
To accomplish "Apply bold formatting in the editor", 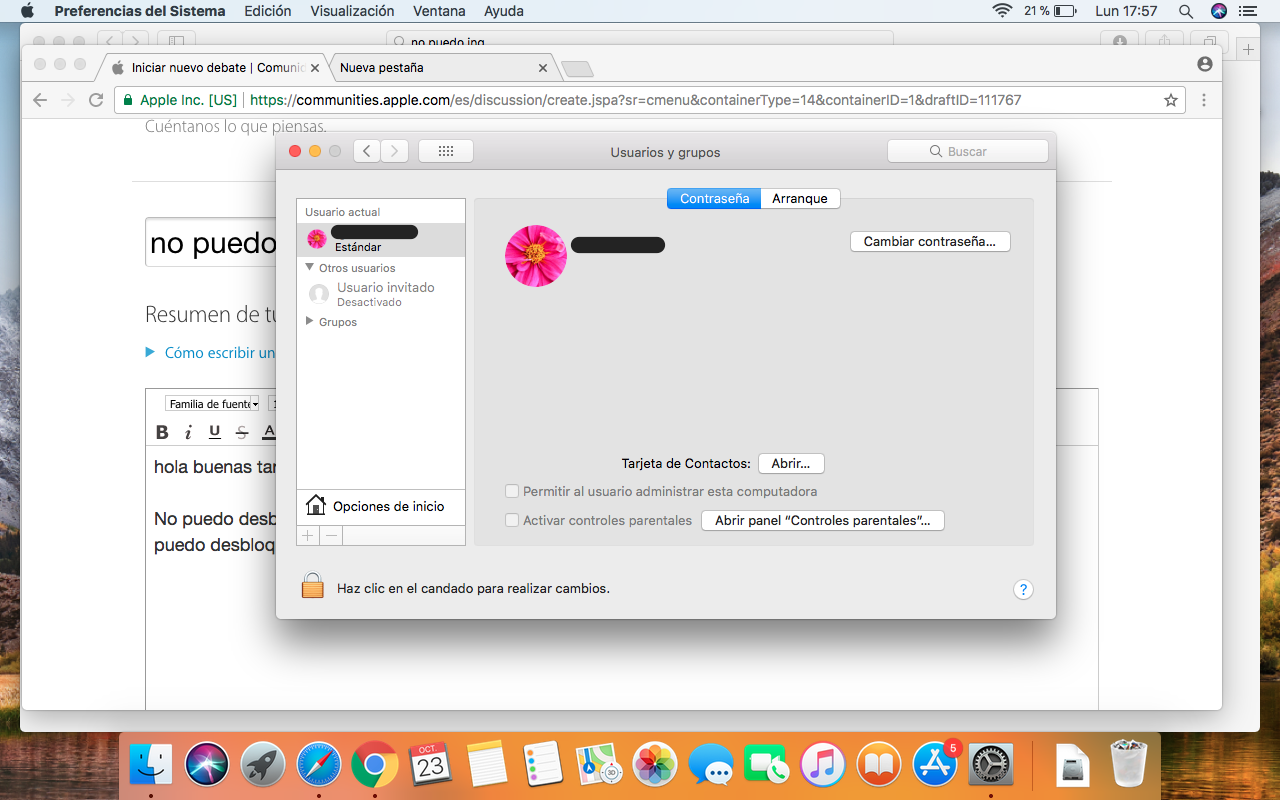I will (x=162, y=432).
